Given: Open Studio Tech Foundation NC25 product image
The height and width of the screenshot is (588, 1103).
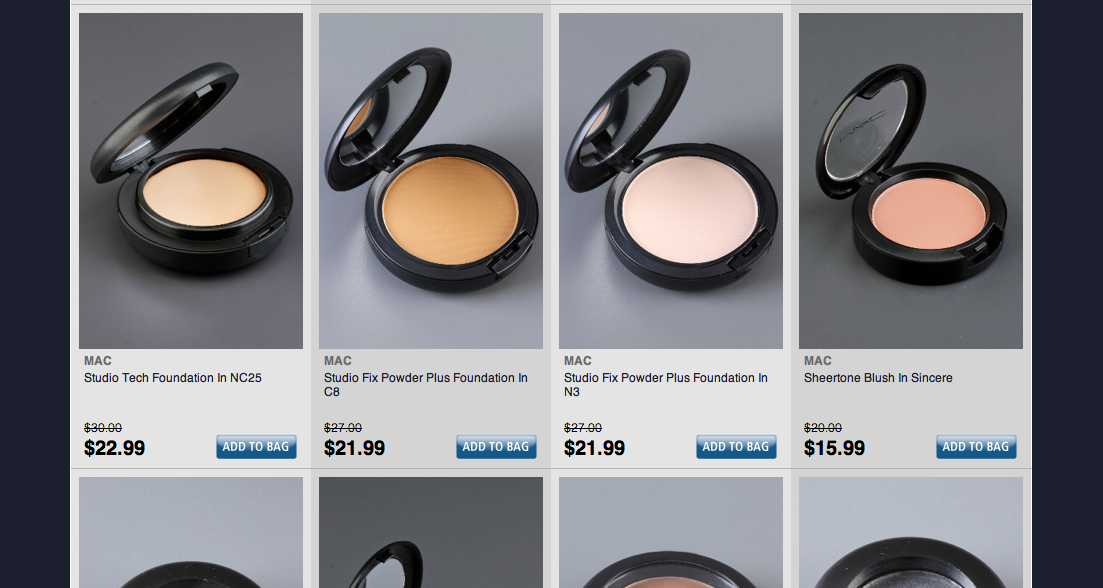Looking at the screenshot, I should click(191, 181).
